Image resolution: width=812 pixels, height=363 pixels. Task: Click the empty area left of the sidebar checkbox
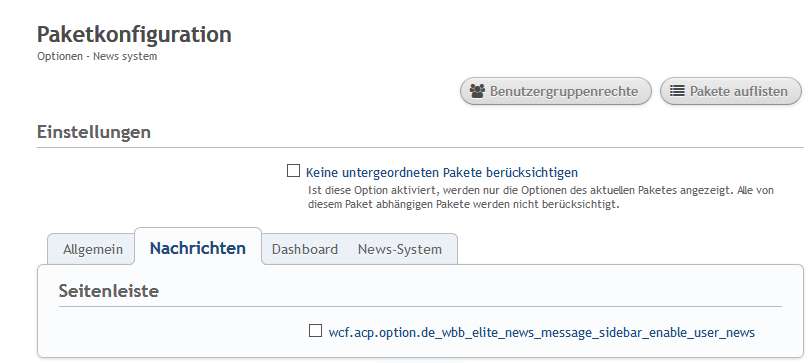tap(181, 331)
